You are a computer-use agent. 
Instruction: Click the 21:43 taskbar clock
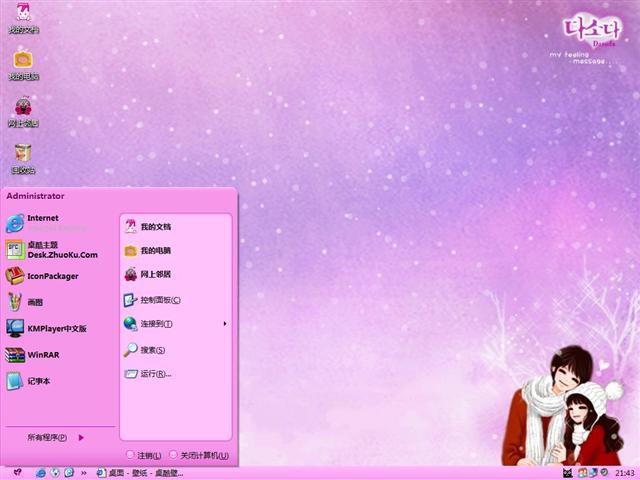point(624,473)
